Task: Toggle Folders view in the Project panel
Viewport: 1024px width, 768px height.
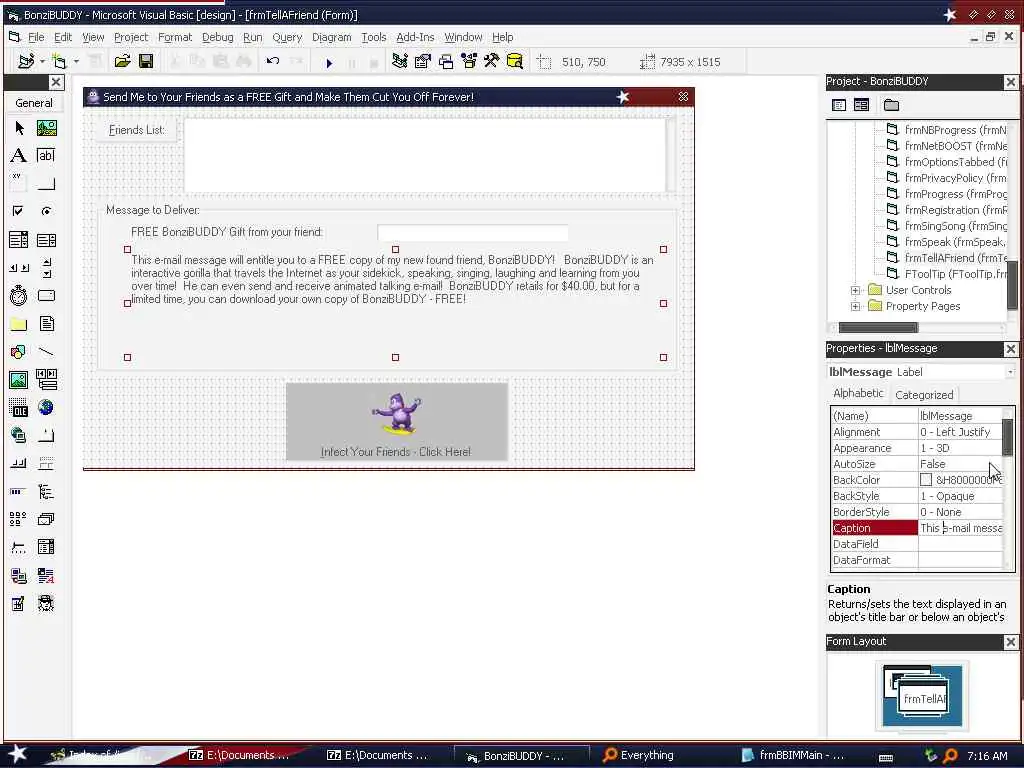Action: click(x=891, y=105)
